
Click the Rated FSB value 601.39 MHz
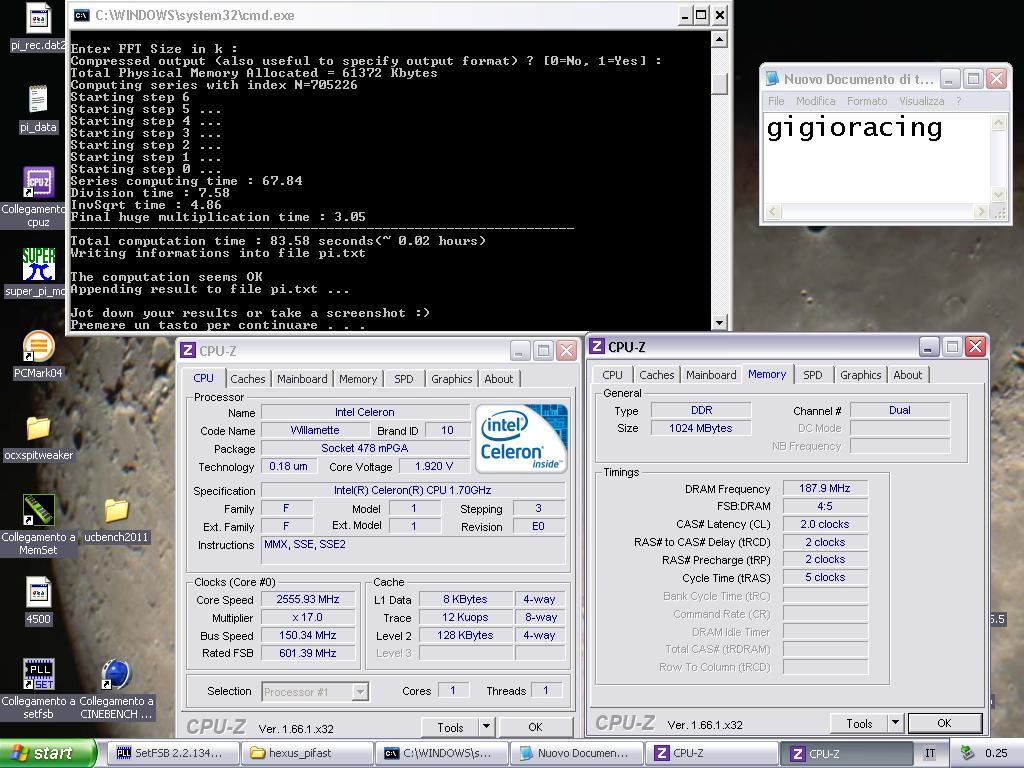[x=308, y=652]
